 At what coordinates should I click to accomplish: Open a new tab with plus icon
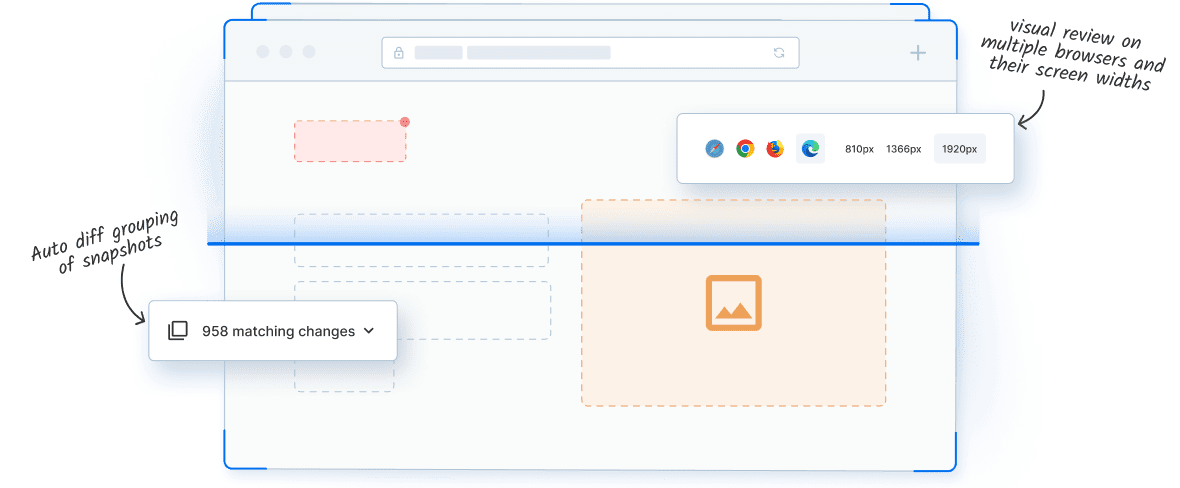[917, 53]
